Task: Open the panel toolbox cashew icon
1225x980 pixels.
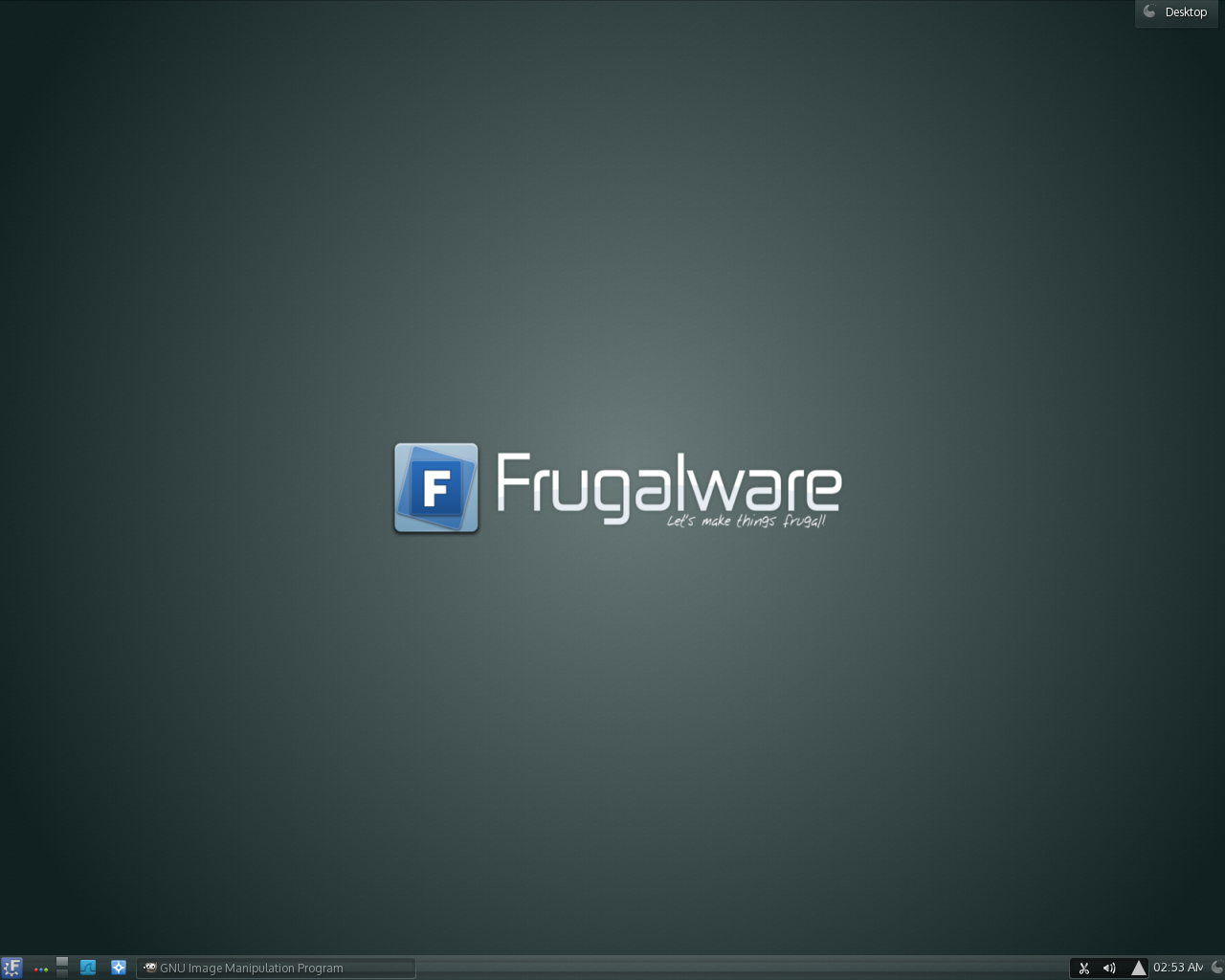Action: pyautogui.click(x=1216, y=968)
